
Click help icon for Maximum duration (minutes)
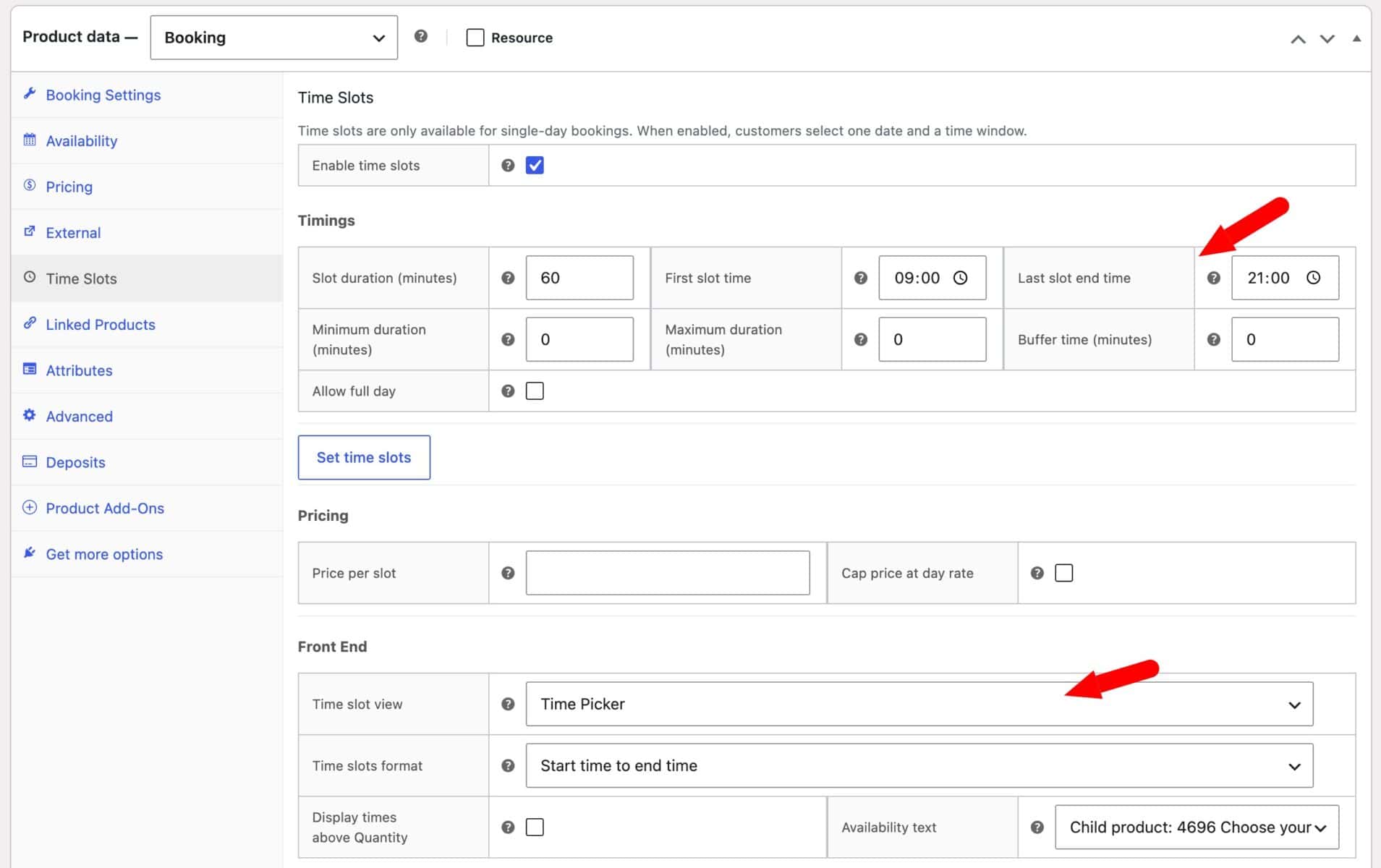tap(861, 339)
